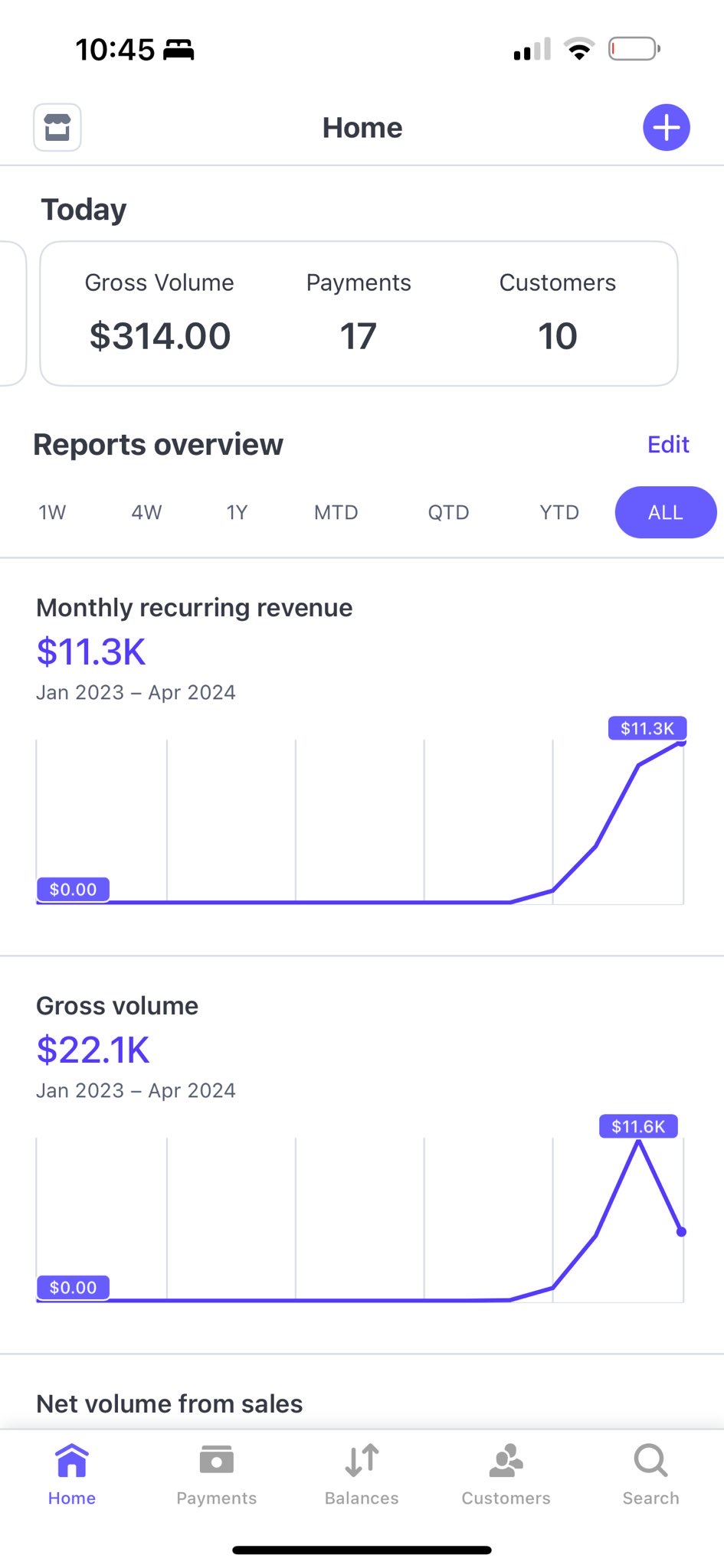Tap today's Gross Volume $314.00 value
Image resolution: width=724 pixels, height=1568 pixels.
click(x=159, y=336)
